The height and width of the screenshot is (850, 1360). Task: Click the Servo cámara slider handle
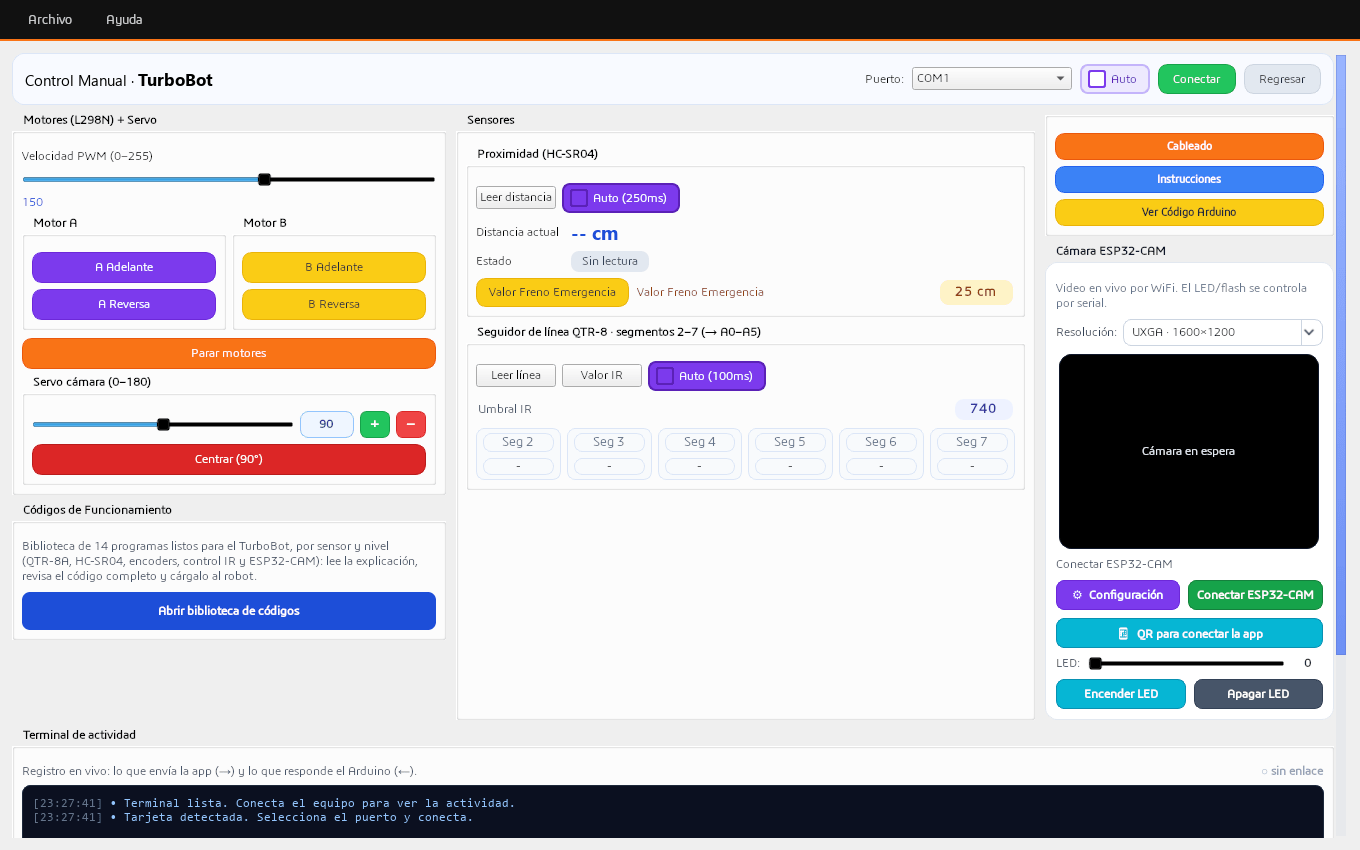coord(163,424)
